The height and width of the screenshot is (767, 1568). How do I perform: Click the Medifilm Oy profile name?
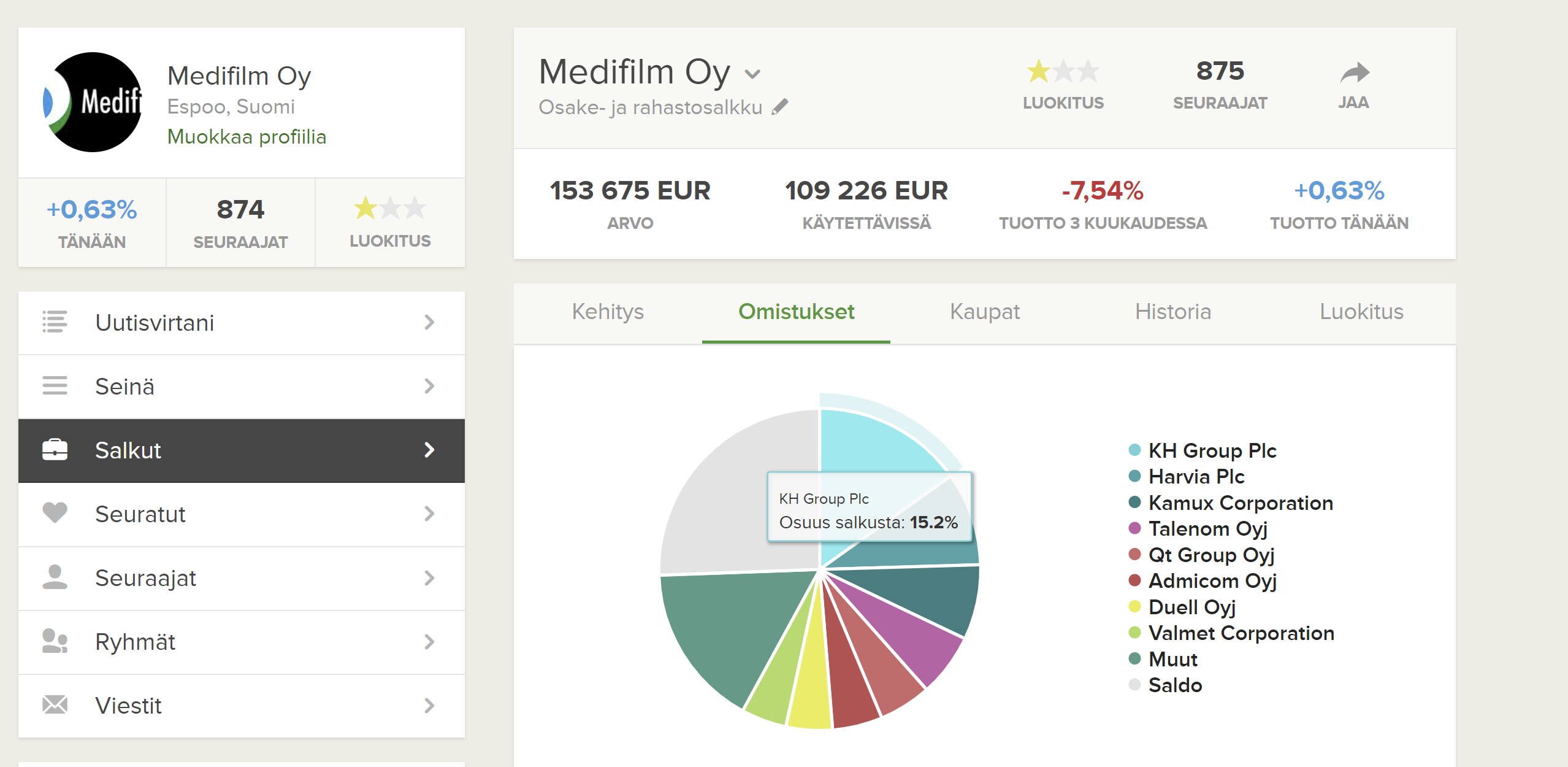239,76
